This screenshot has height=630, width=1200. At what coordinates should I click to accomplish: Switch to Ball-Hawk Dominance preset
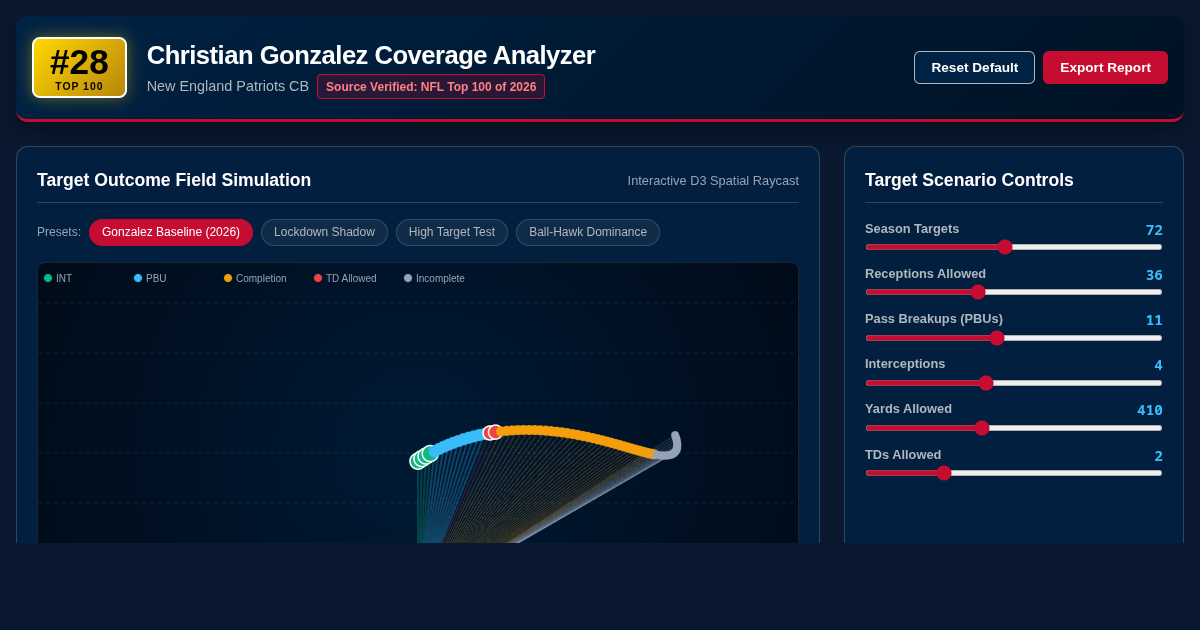[588, 232]
